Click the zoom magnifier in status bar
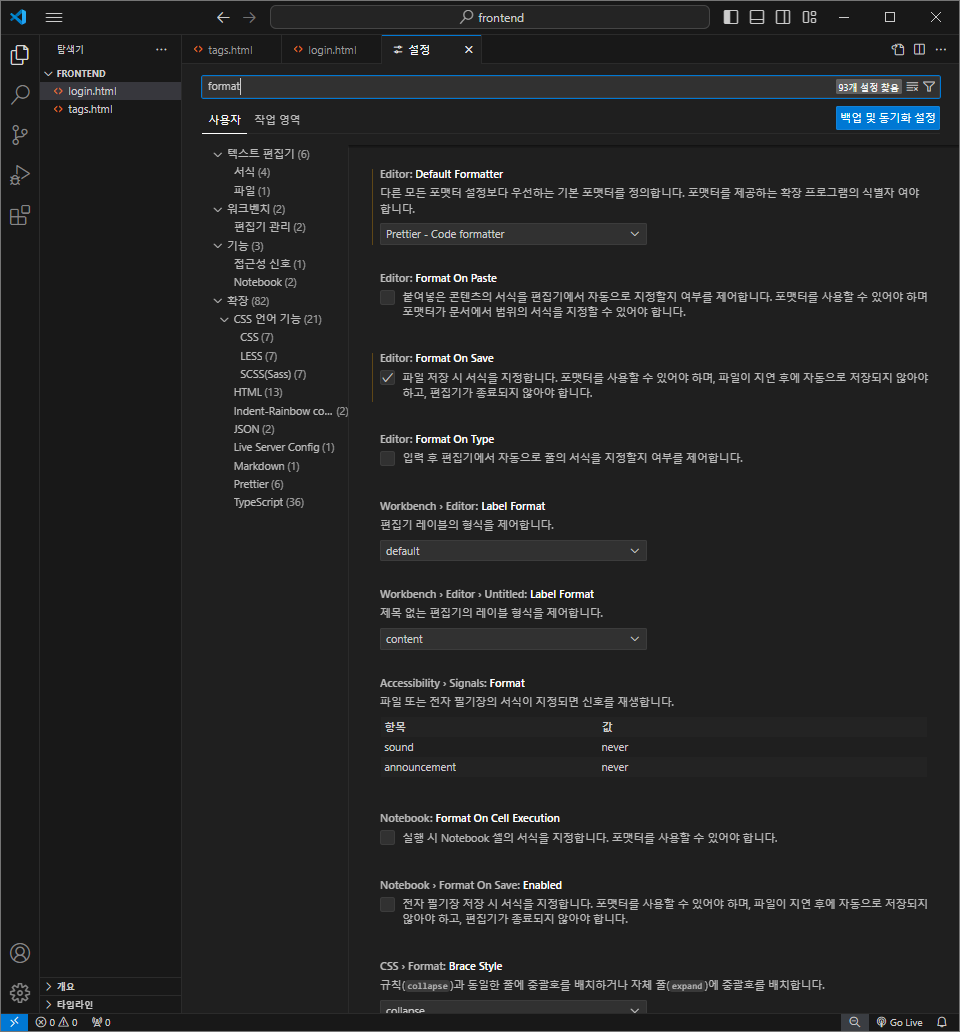960x1032 pixels. click(x=854, y=1022)
